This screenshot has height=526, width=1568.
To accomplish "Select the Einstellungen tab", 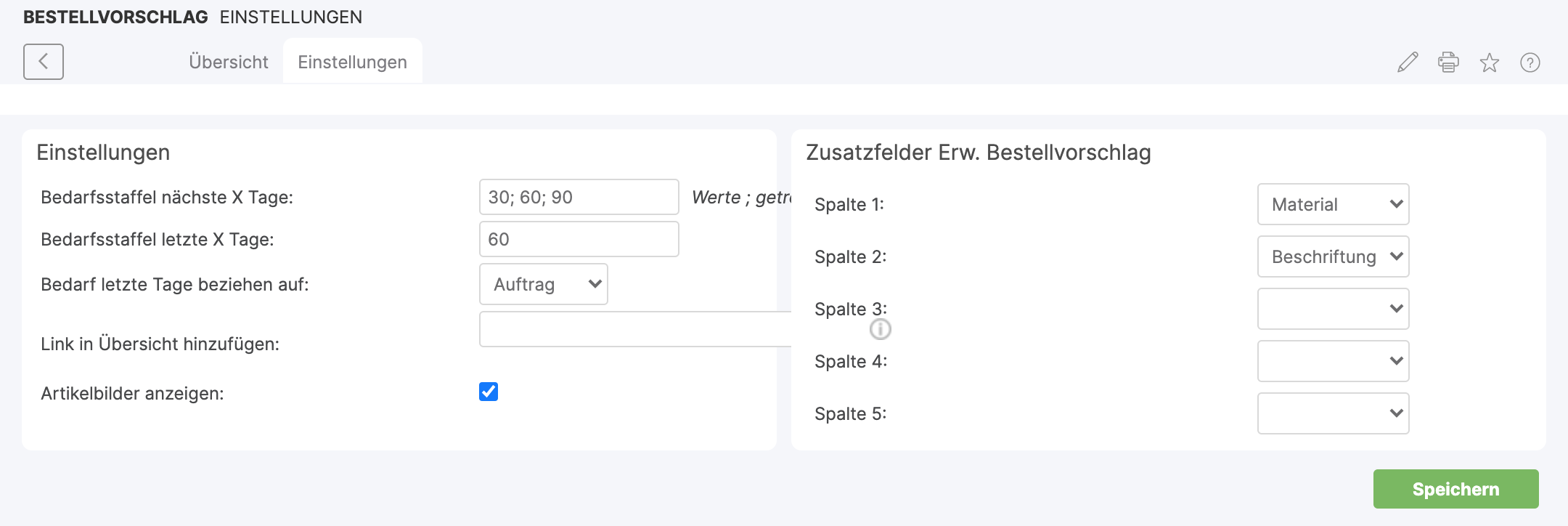I will click(x=352, y=62).
